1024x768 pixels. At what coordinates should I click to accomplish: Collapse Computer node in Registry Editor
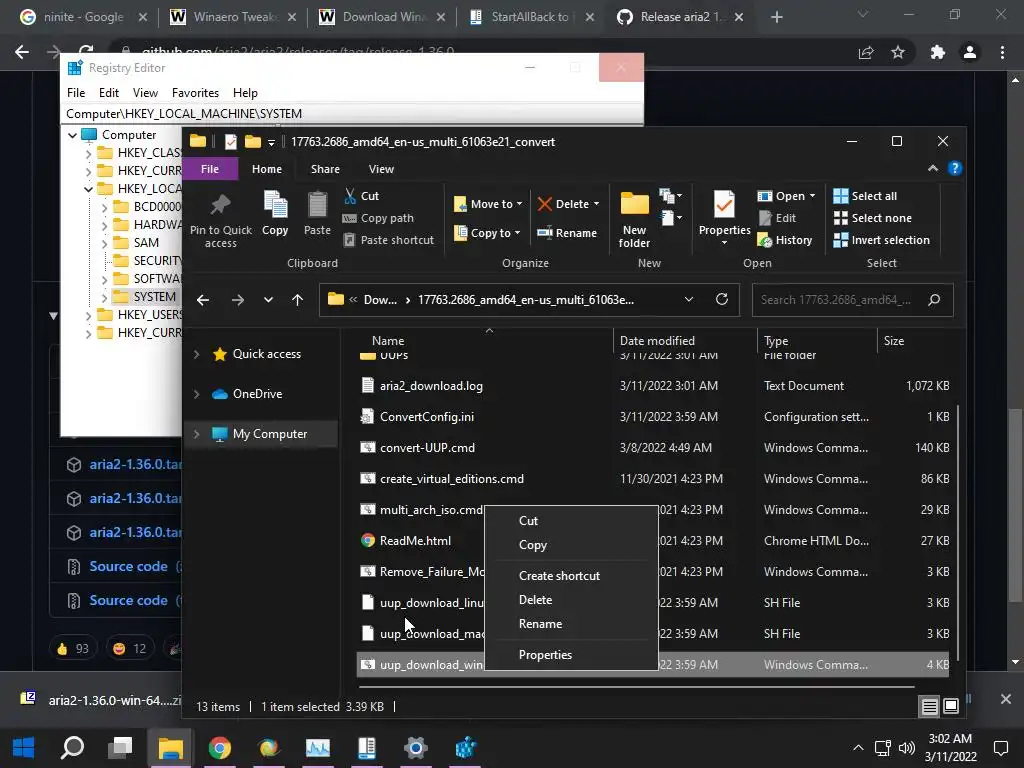coord(72,135)
